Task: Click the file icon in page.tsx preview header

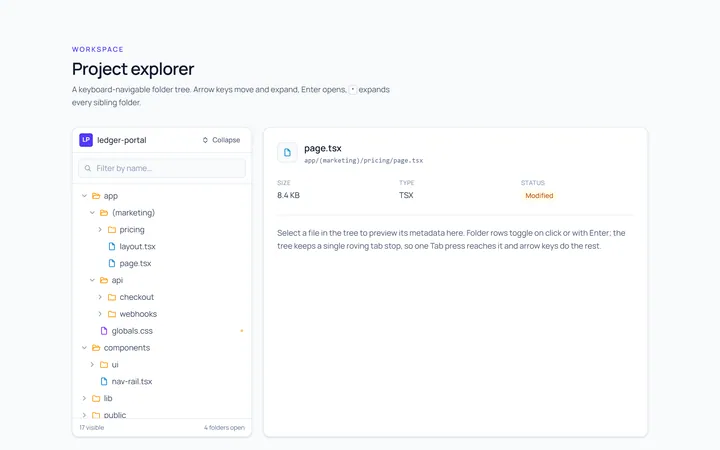Action: [x=287, y=152]
